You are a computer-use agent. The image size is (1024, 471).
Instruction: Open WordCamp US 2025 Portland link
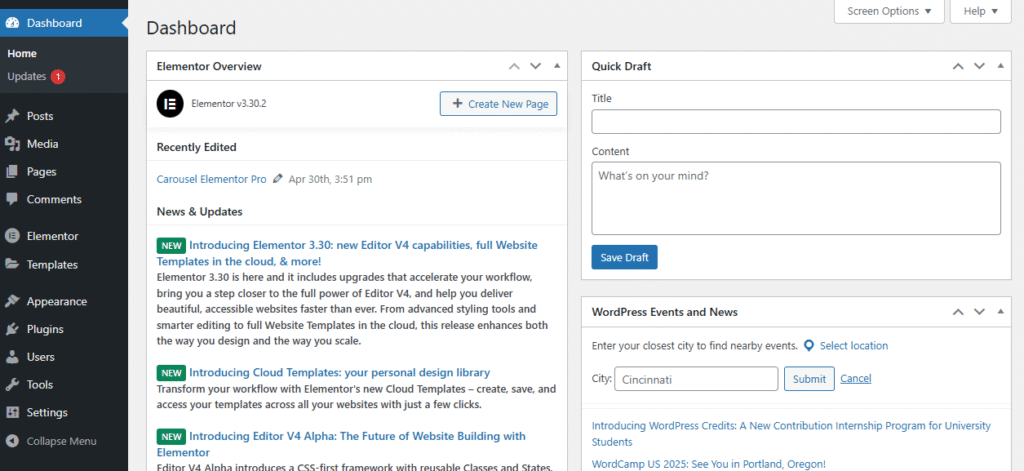(x=709, y=464)
